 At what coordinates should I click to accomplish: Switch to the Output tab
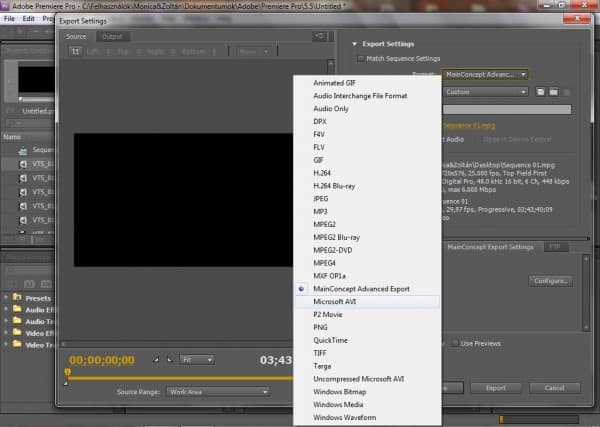coord(111,36)
